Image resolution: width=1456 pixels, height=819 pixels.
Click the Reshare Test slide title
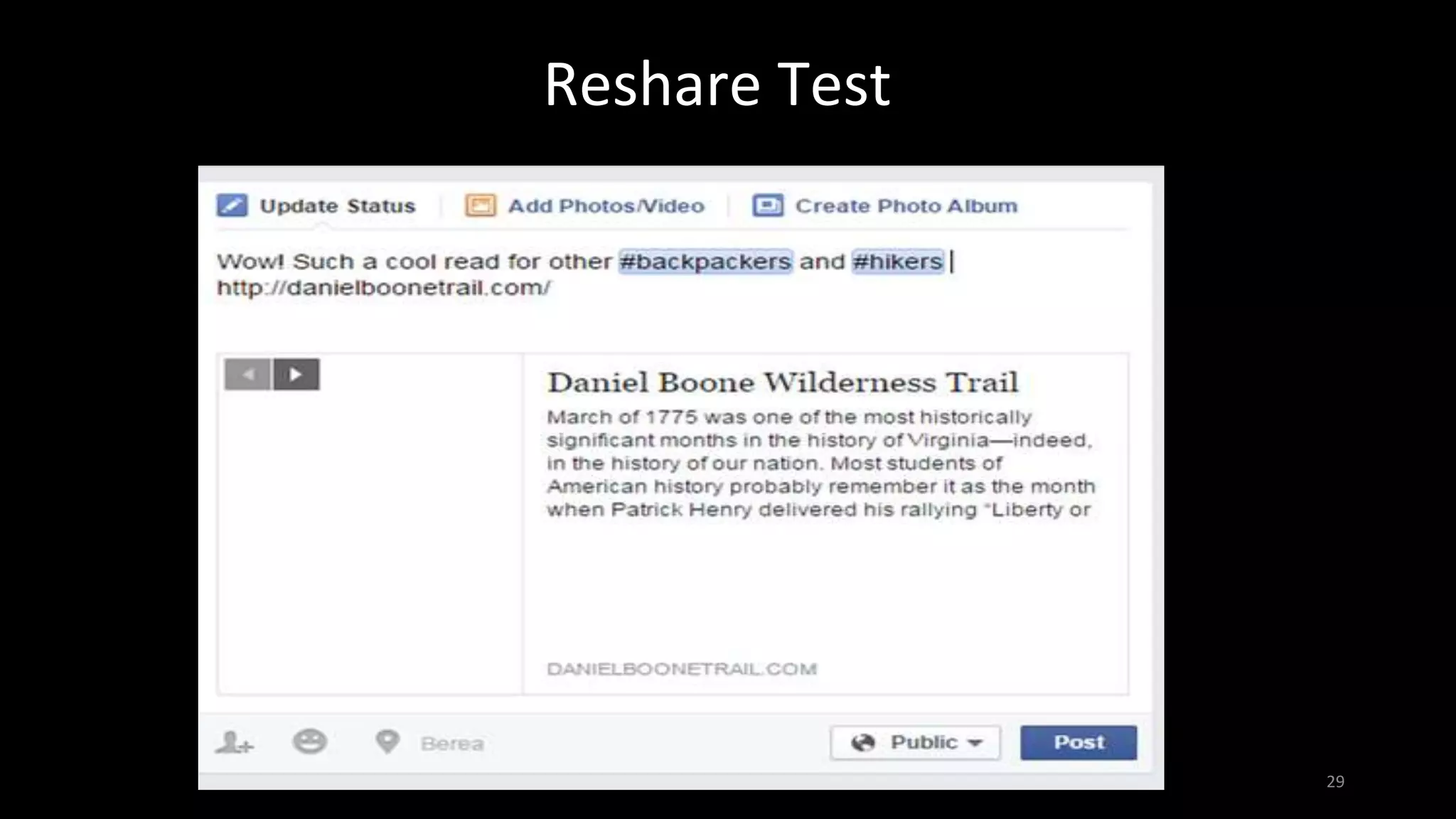coord(717,84)
